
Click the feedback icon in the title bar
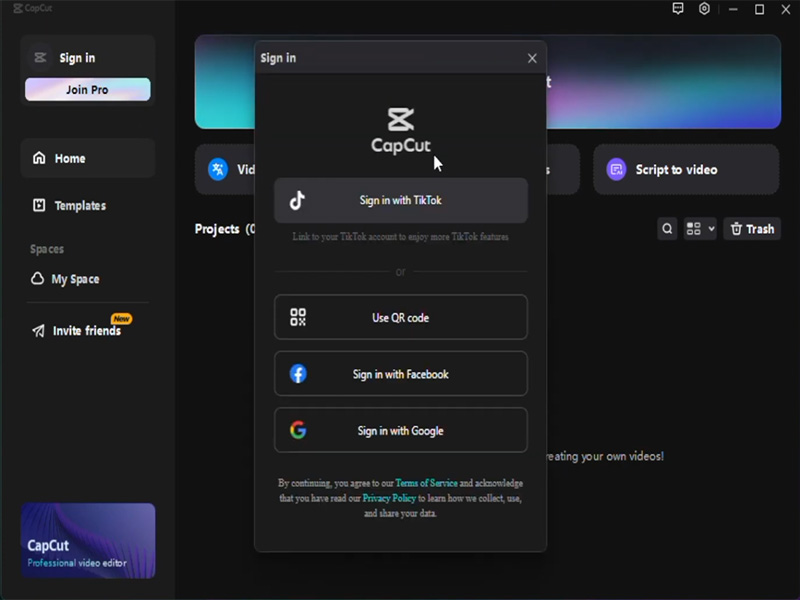click(x=679, y=9)
